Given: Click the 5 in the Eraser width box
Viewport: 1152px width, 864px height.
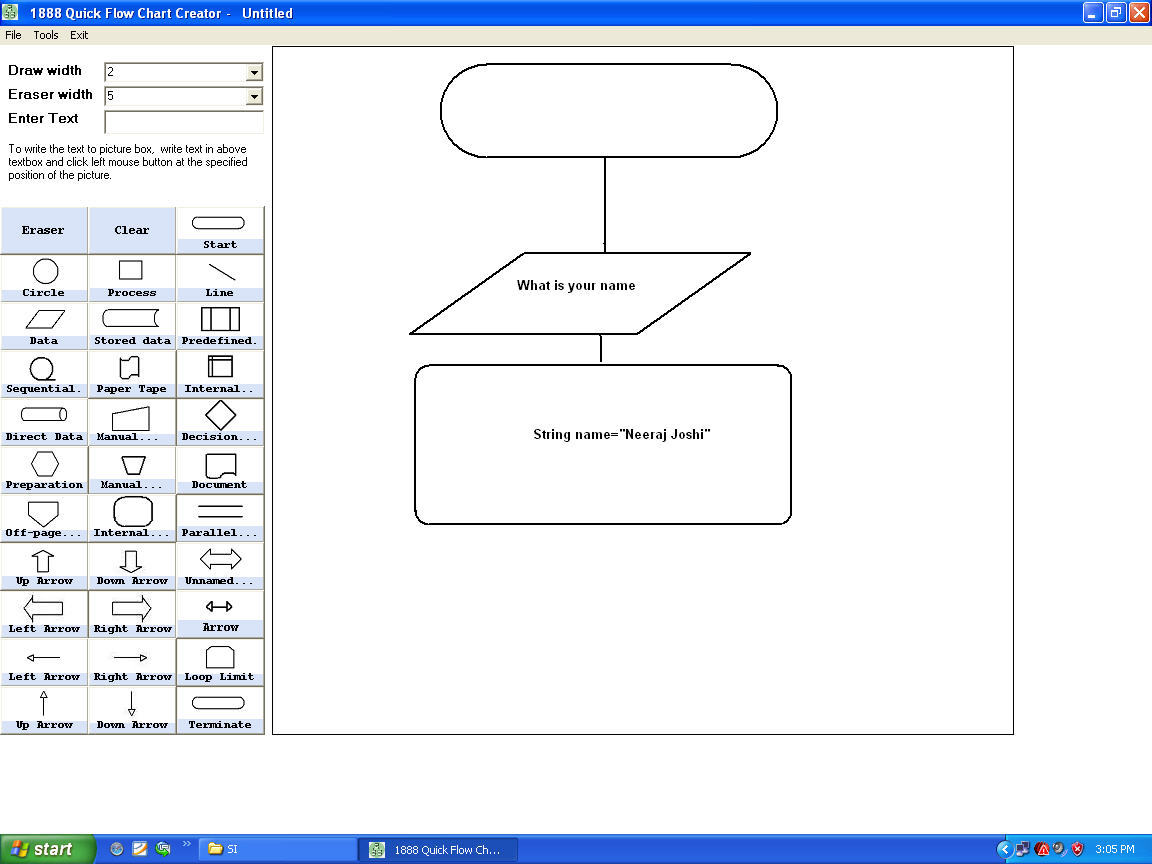Looking at the screenshot, I should coord(110,96).
